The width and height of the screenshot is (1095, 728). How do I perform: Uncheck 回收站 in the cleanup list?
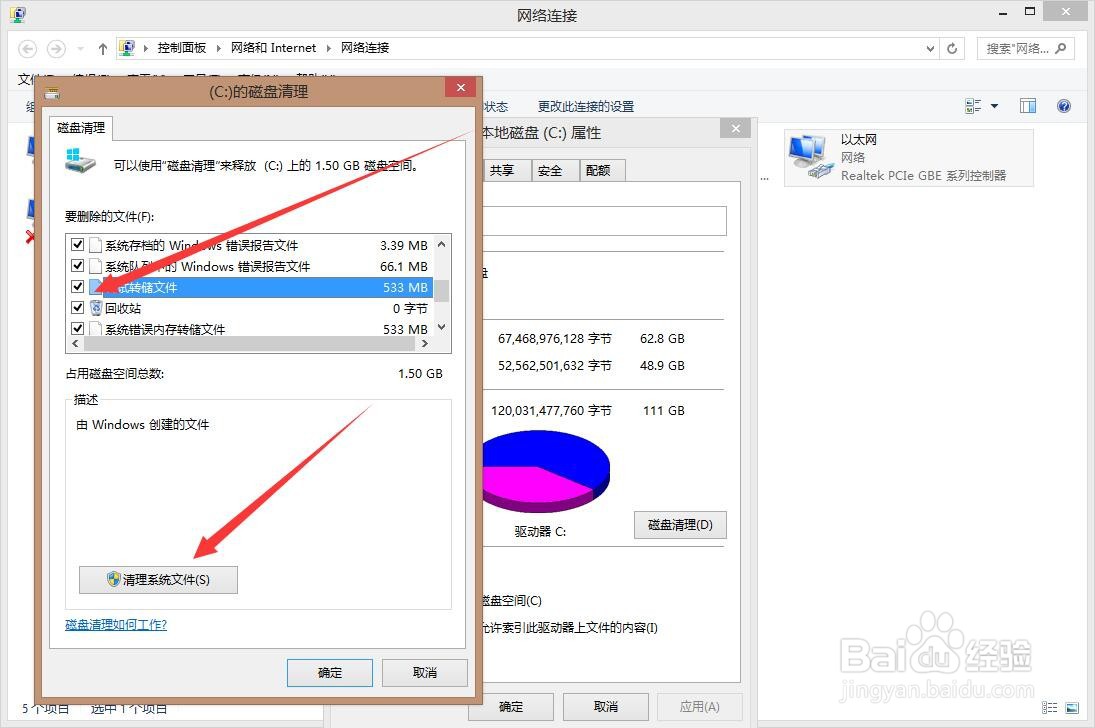77,307
